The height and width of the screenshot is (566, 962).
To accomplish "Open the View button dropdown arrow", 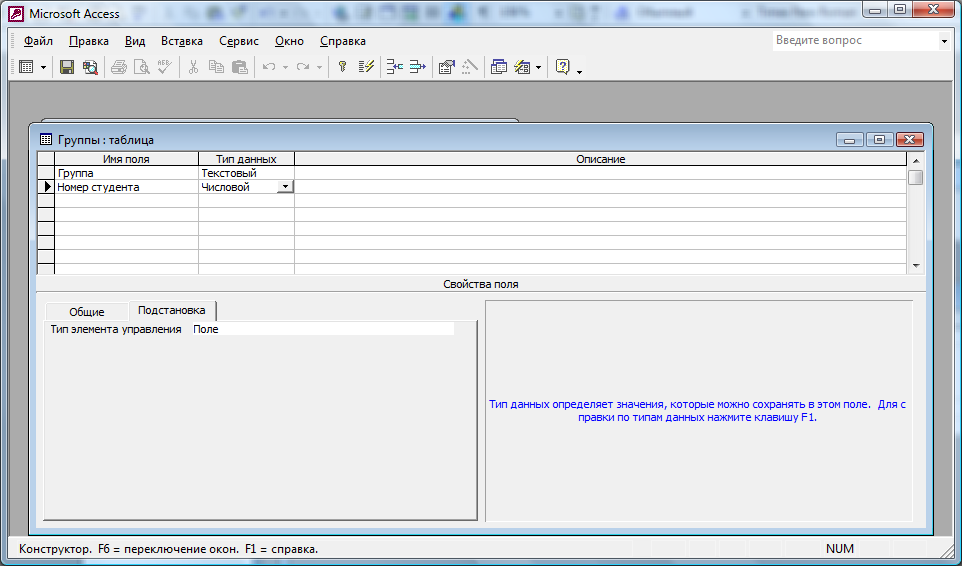I will (x=44, y=67).
